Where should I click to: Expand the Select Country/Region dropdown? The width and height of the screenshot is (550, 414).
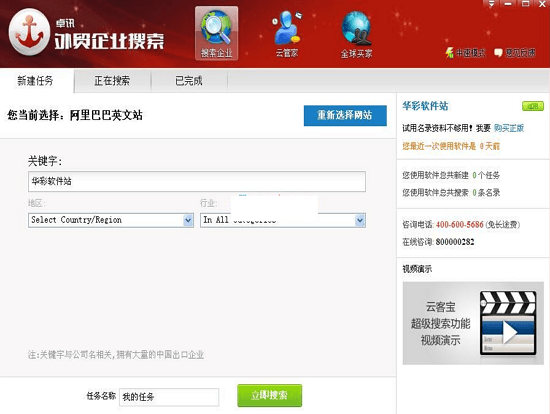(188, 220)
